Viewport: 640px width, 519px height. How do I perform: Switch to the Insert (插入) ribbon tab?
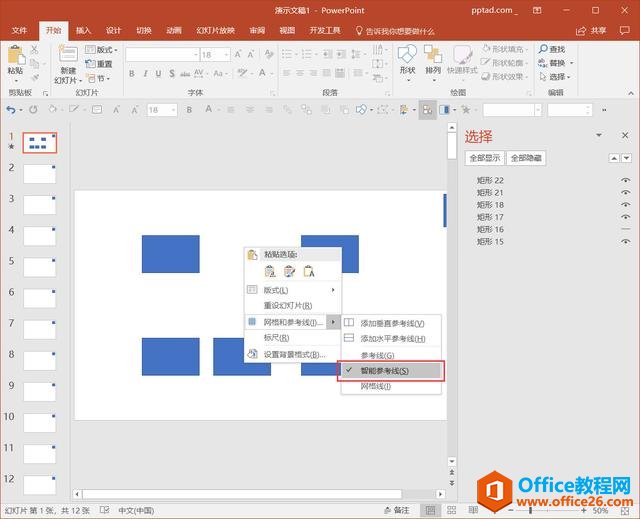pyautogui.click(x=83, y=31)
